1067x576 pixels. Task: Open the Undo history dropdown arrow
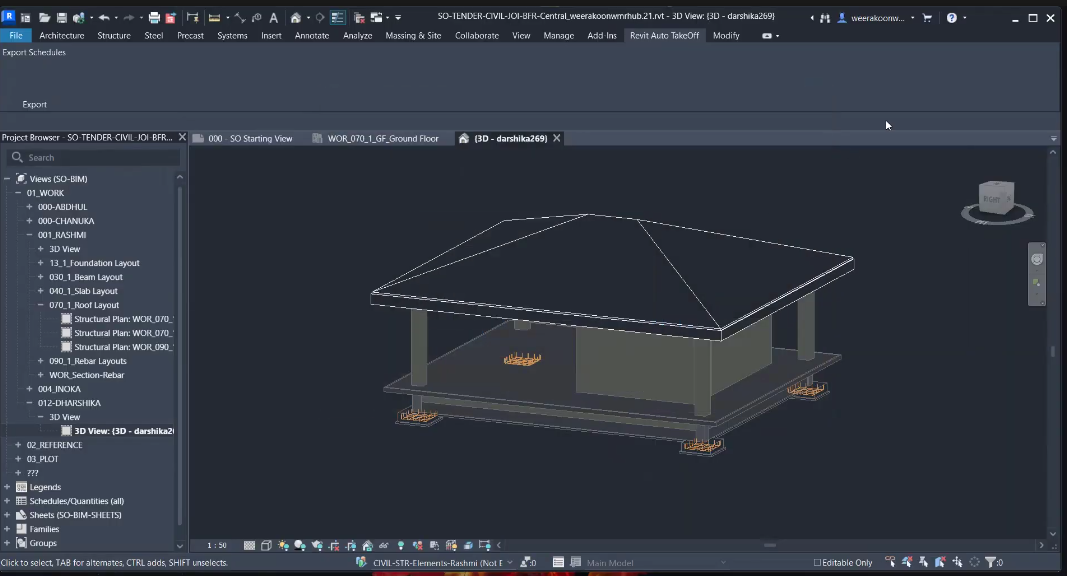116,18
